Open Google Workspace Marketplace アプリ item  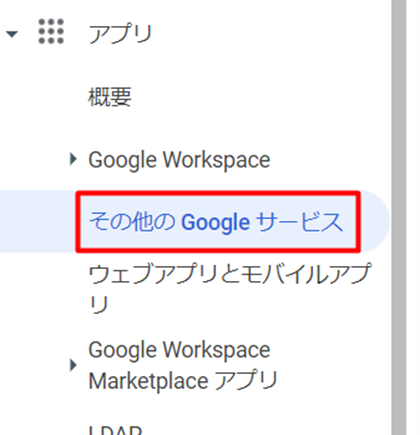183,365
